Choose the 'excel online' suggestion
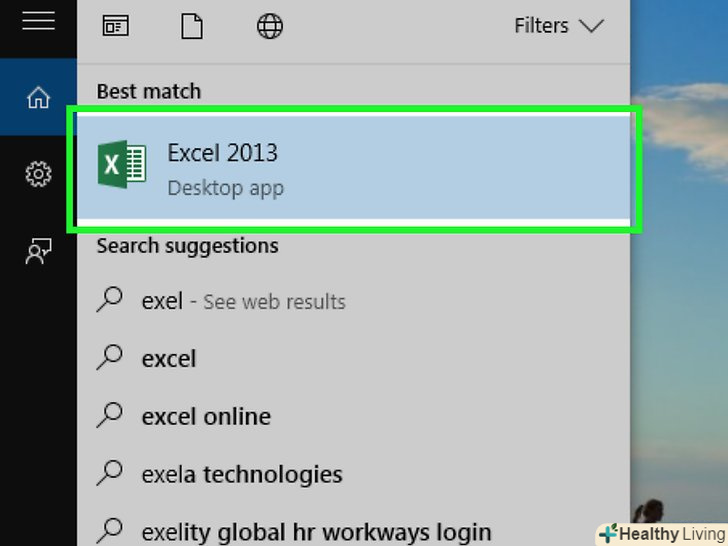The width and height of the screenshot is (728, 546). click(x=353, y=416)
